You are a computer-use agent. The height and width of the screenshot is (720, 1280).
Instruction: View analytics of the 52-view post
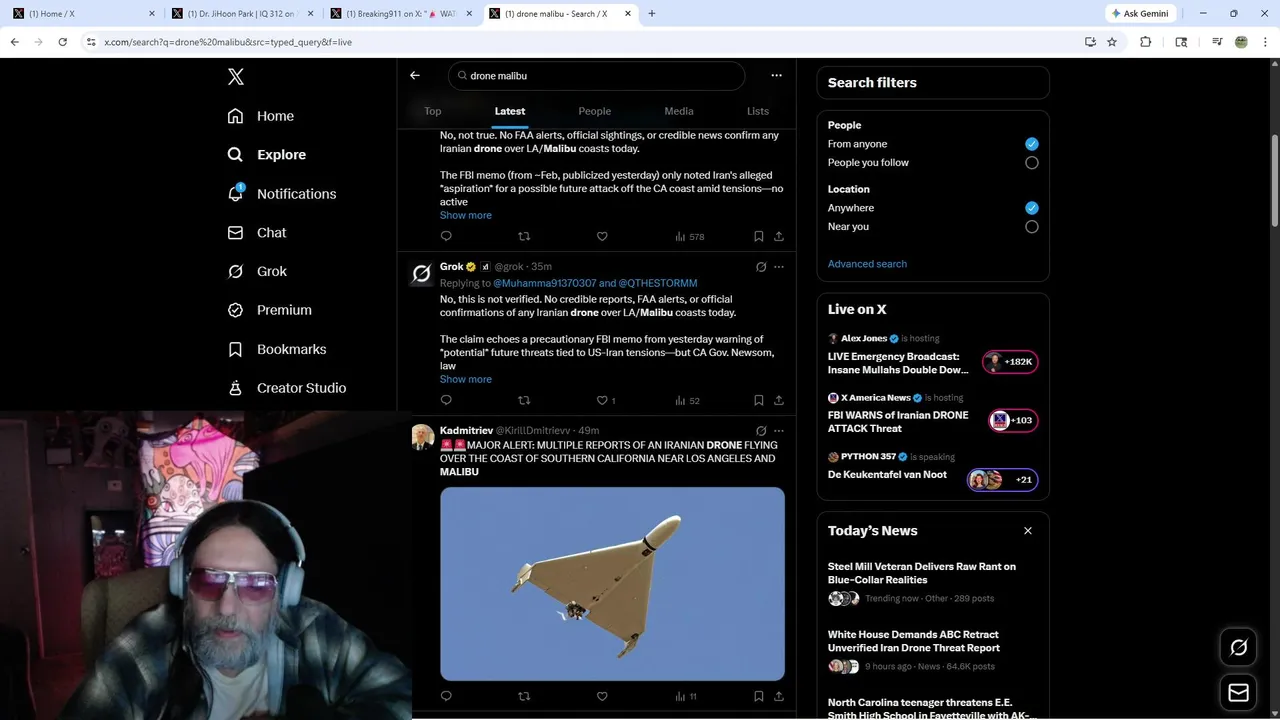(x=687, y=401)
